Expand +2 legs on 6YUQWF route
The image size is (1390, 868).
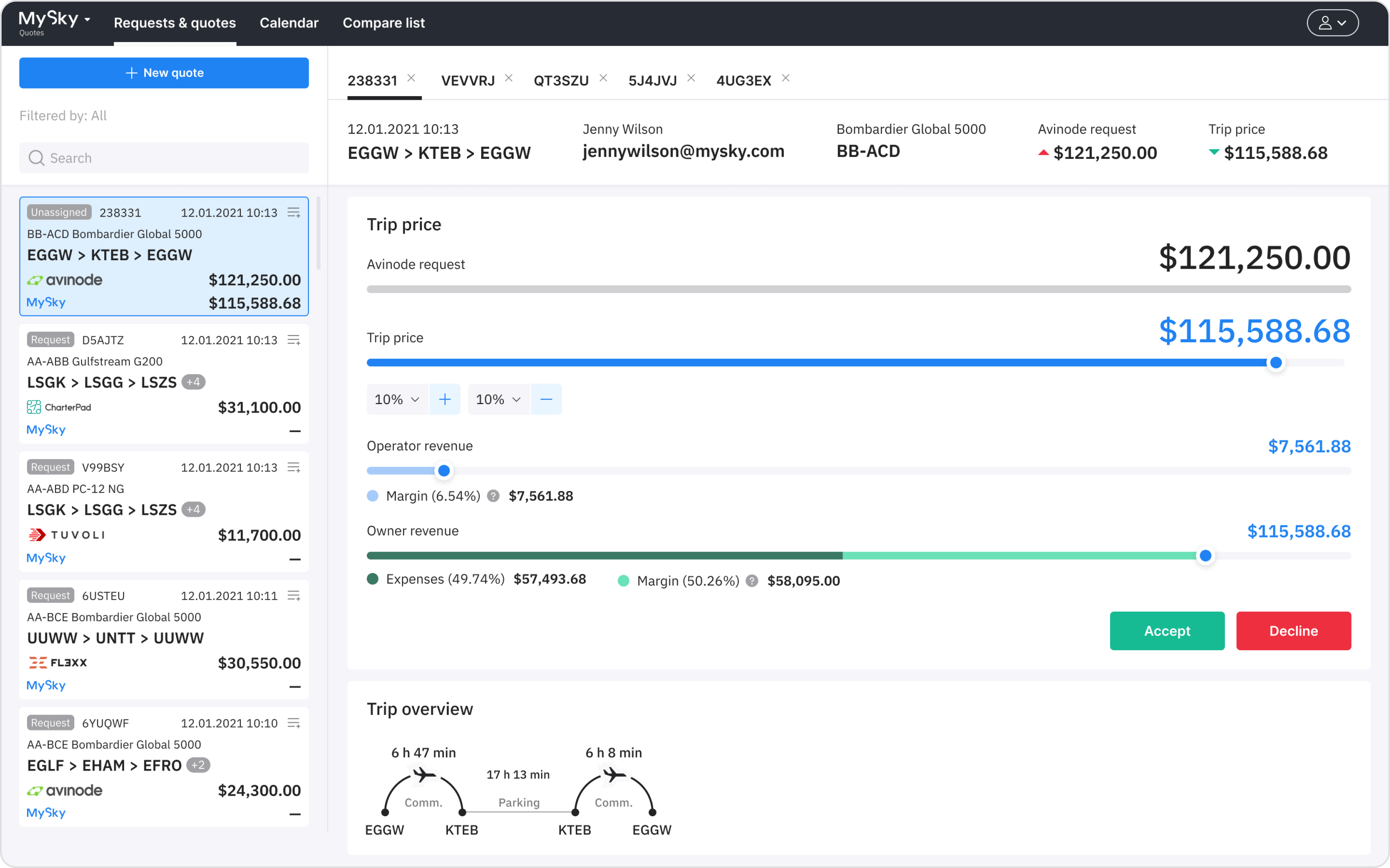coord(198,765)
